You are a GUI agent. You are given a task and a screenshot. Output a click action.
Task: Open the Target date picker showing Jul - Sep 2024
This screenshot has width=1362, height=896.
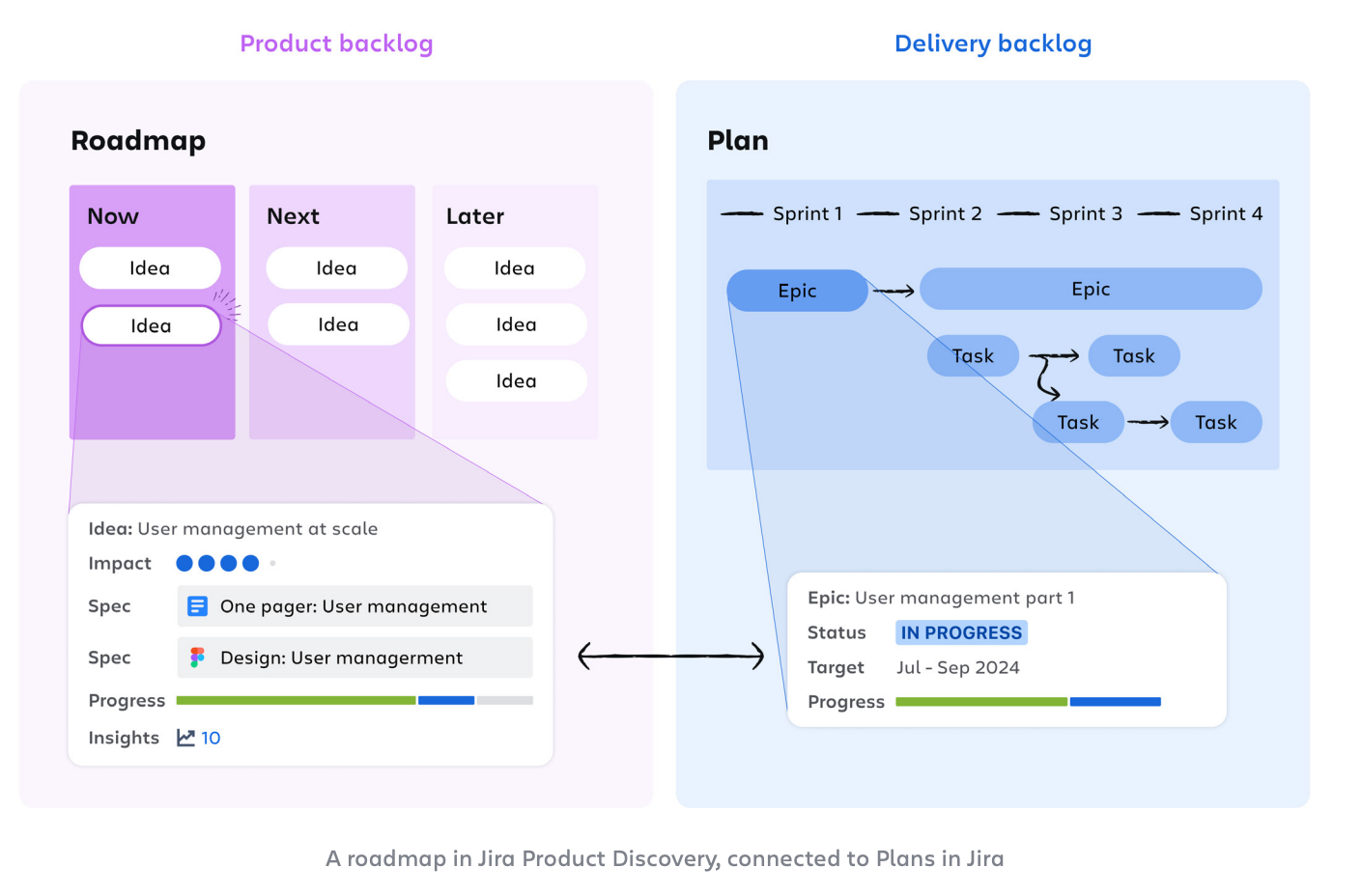957,667
